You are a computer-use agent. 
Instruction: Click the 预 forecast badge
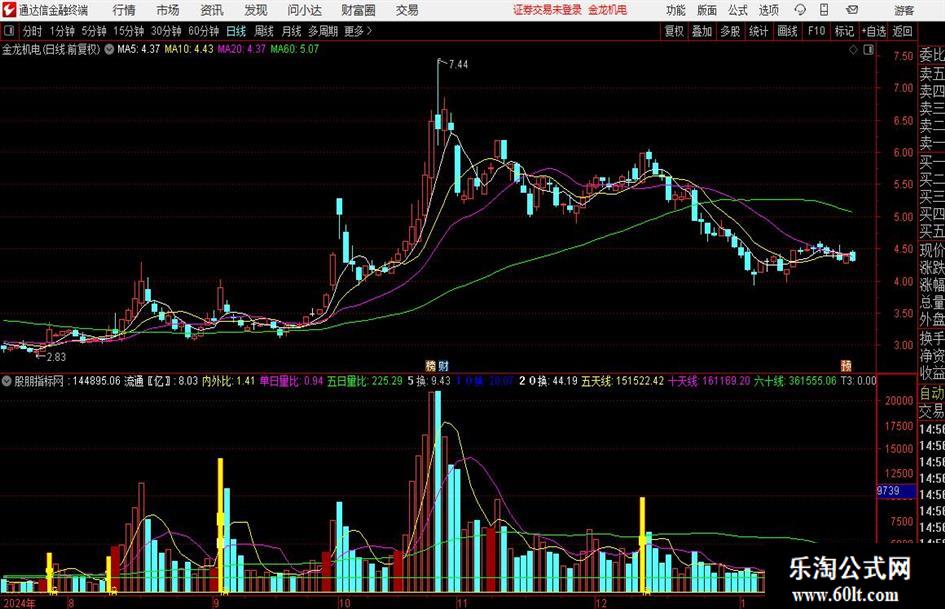(846, 365)
